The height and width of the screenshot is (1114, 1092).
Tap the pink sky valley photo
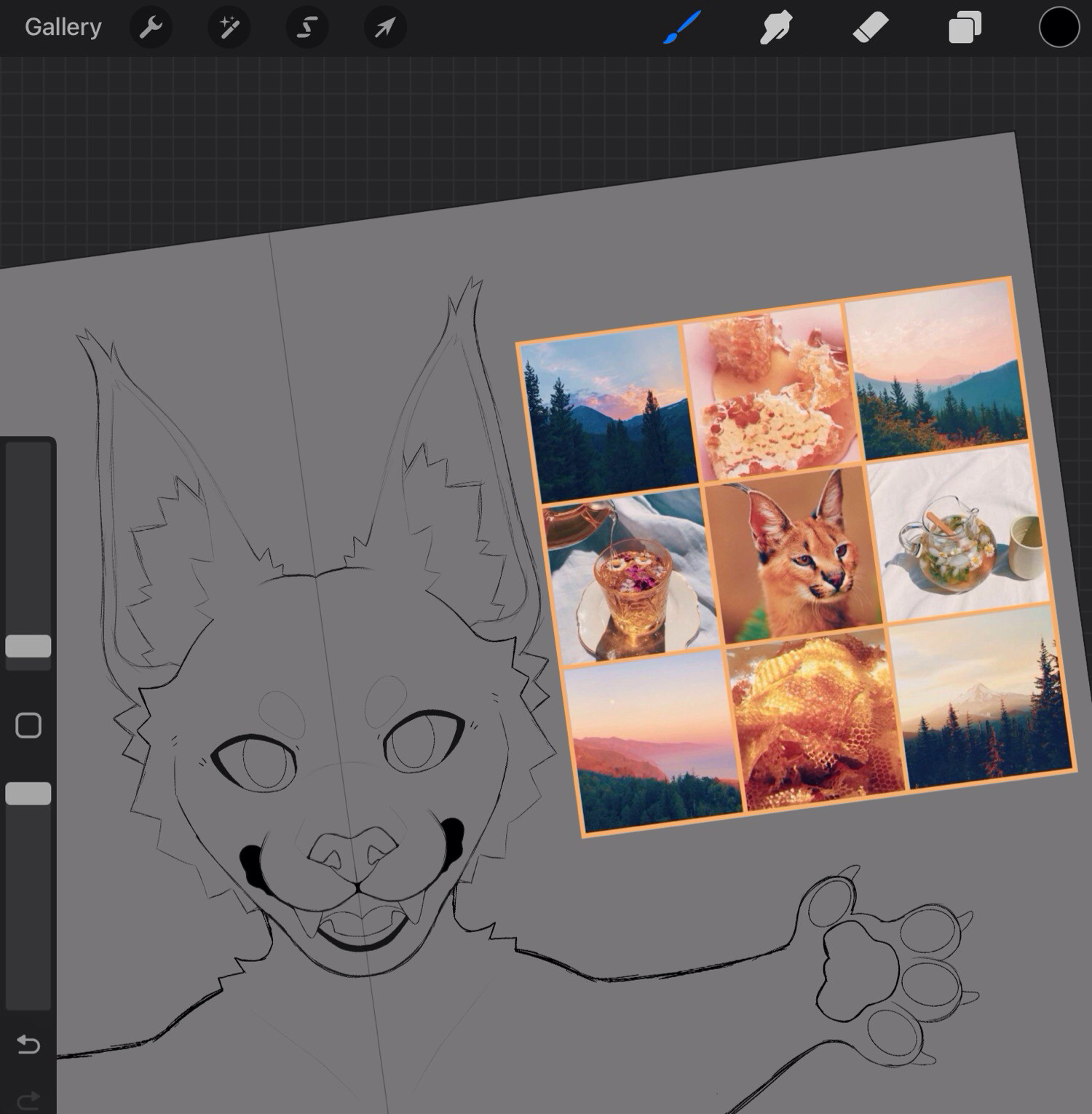coord(936,370)
